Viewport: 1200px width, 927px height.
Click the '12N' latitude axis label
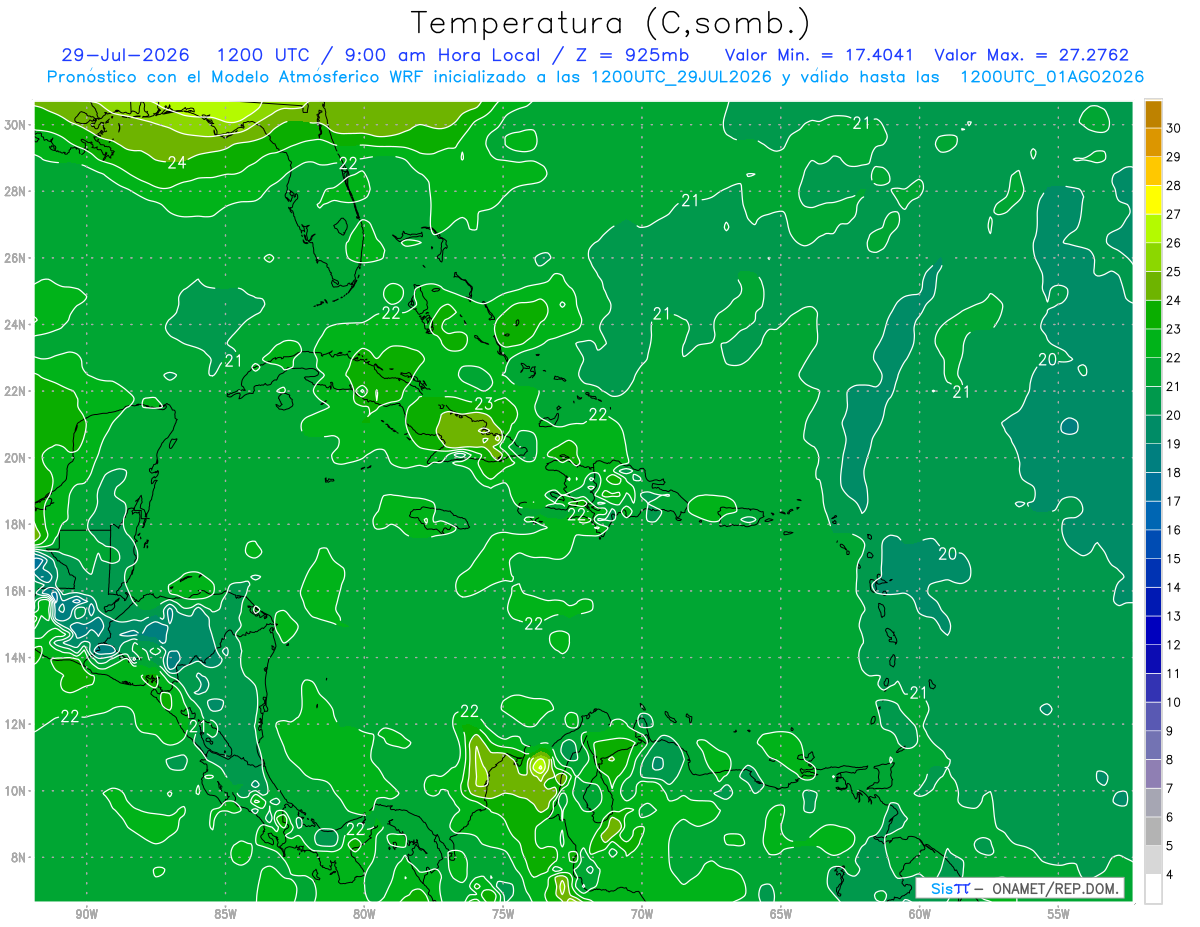[17, 724]
